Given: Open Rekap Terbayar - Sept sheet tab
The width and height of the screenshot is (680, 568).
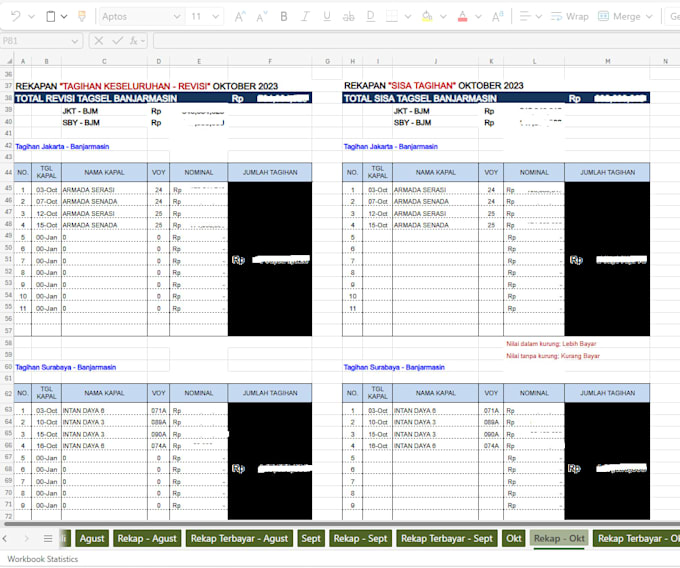Looking at the screenshot, I should [x=447, y=539].
